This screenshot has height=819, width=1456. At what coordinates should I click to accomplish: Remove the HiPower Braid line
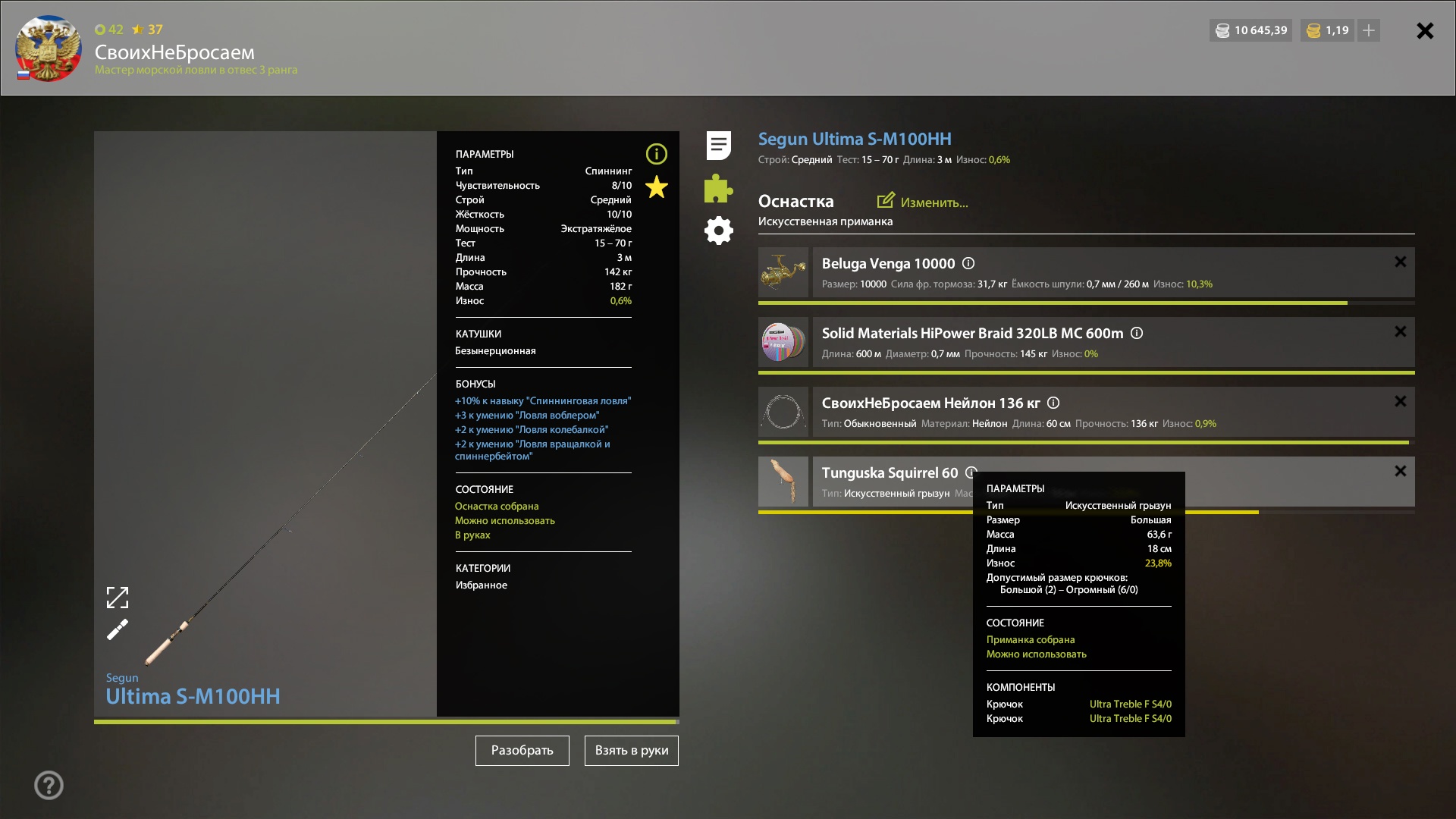[1400, 331]
